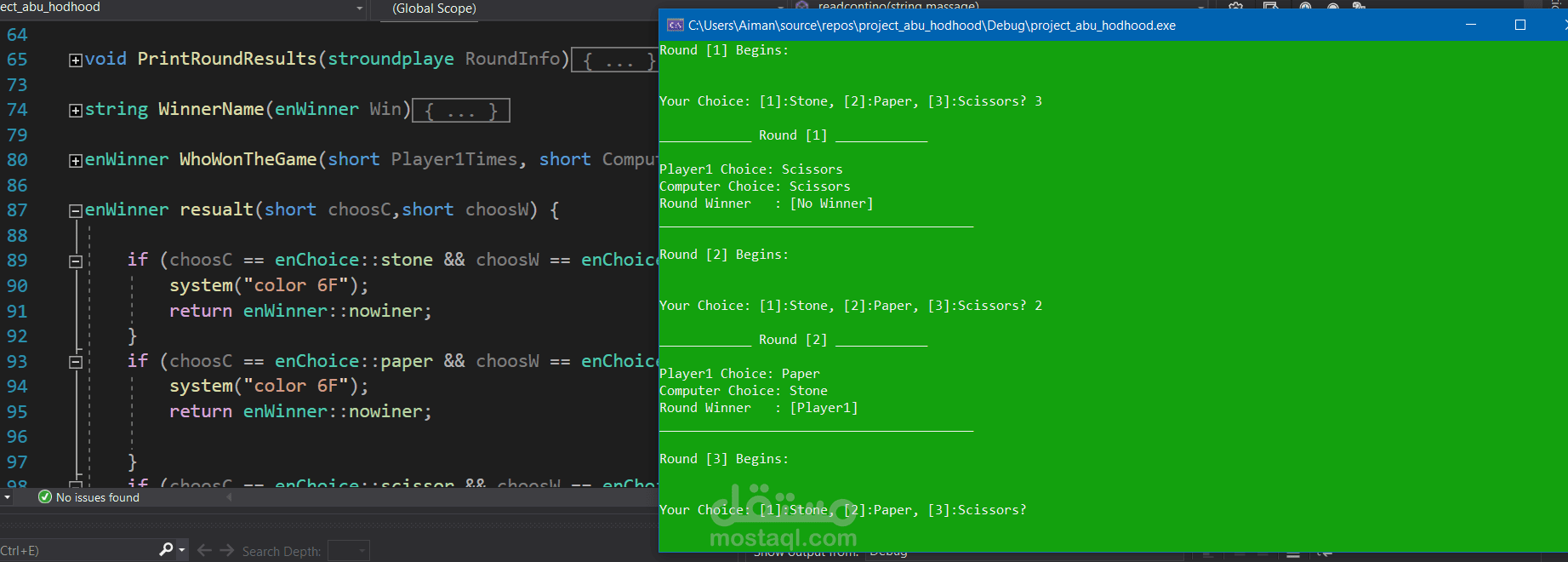Click the Round [1] separator heading in console
Image resolution: width=1568 pixels, height=562 pixels.
click(793, 135)
